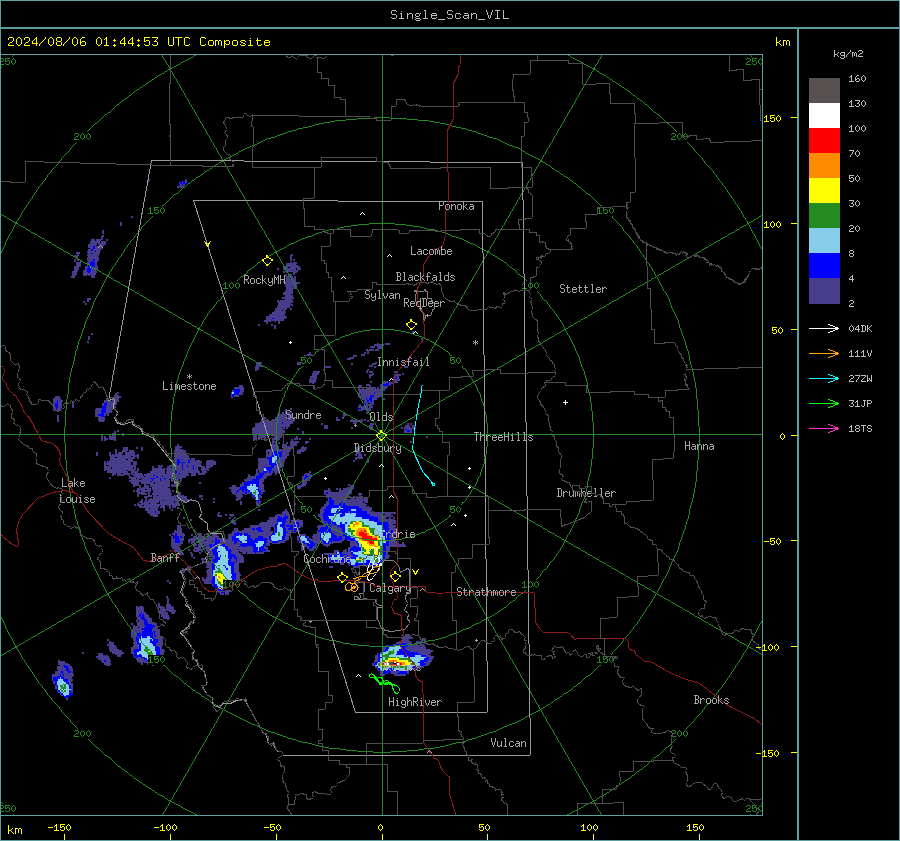Click the magenta 18TS arrow in legend
This screenshot has height=841, width=900.
click(824, 428)
